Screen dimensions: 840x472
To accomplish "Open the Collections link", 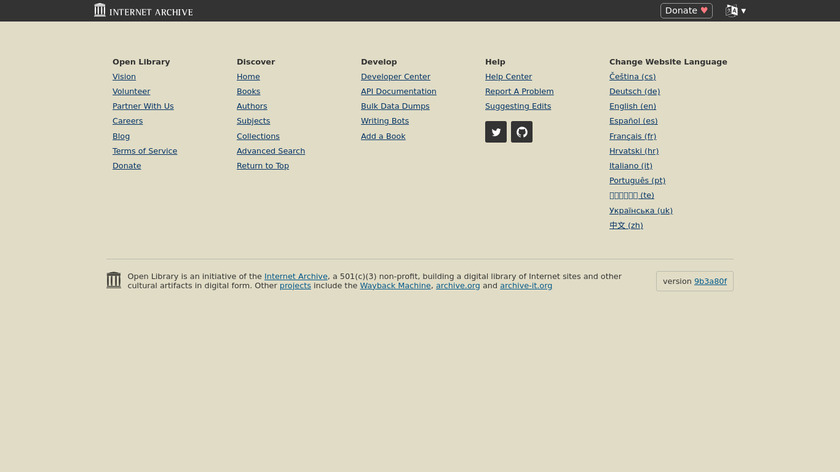I will click(x=258, y=136).
